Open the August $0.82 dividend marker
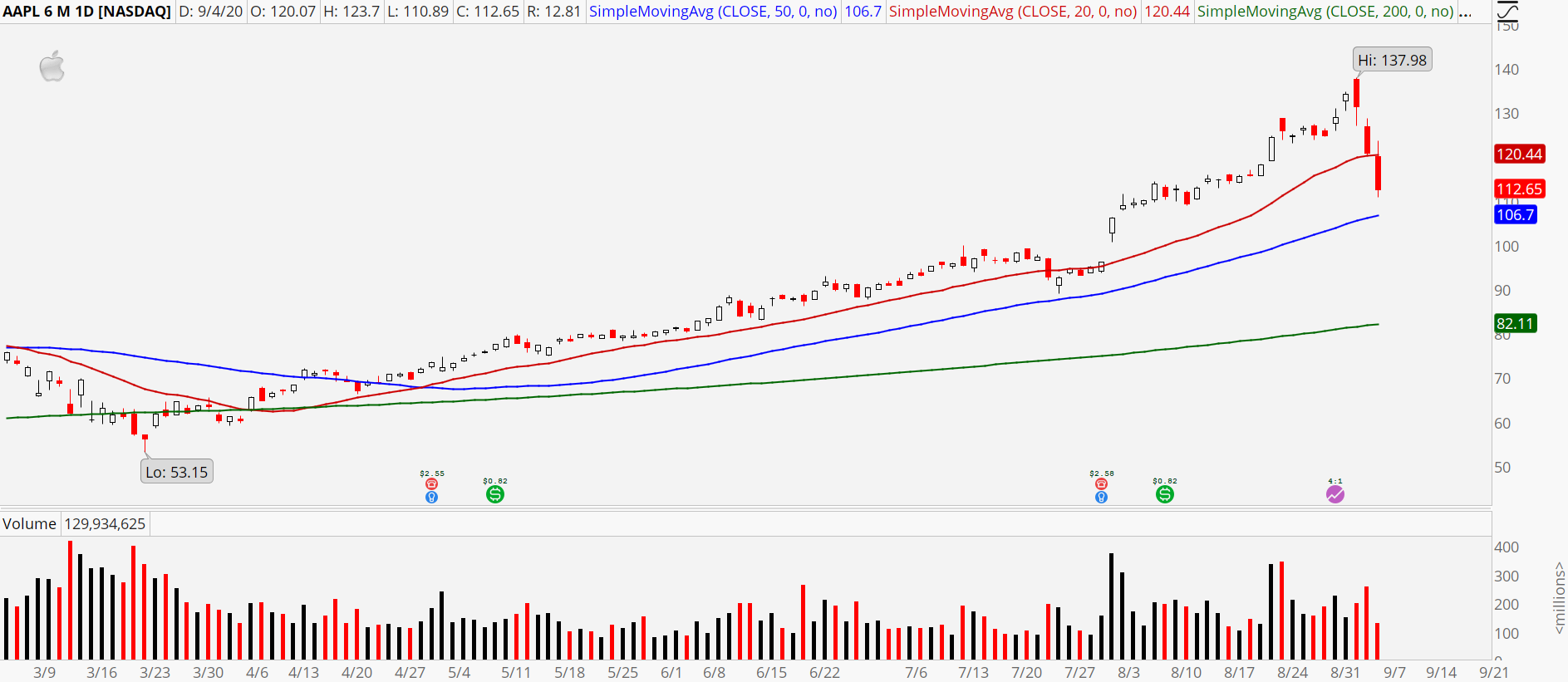This screenshot has width=1568, height=682. click(1165, 494)
